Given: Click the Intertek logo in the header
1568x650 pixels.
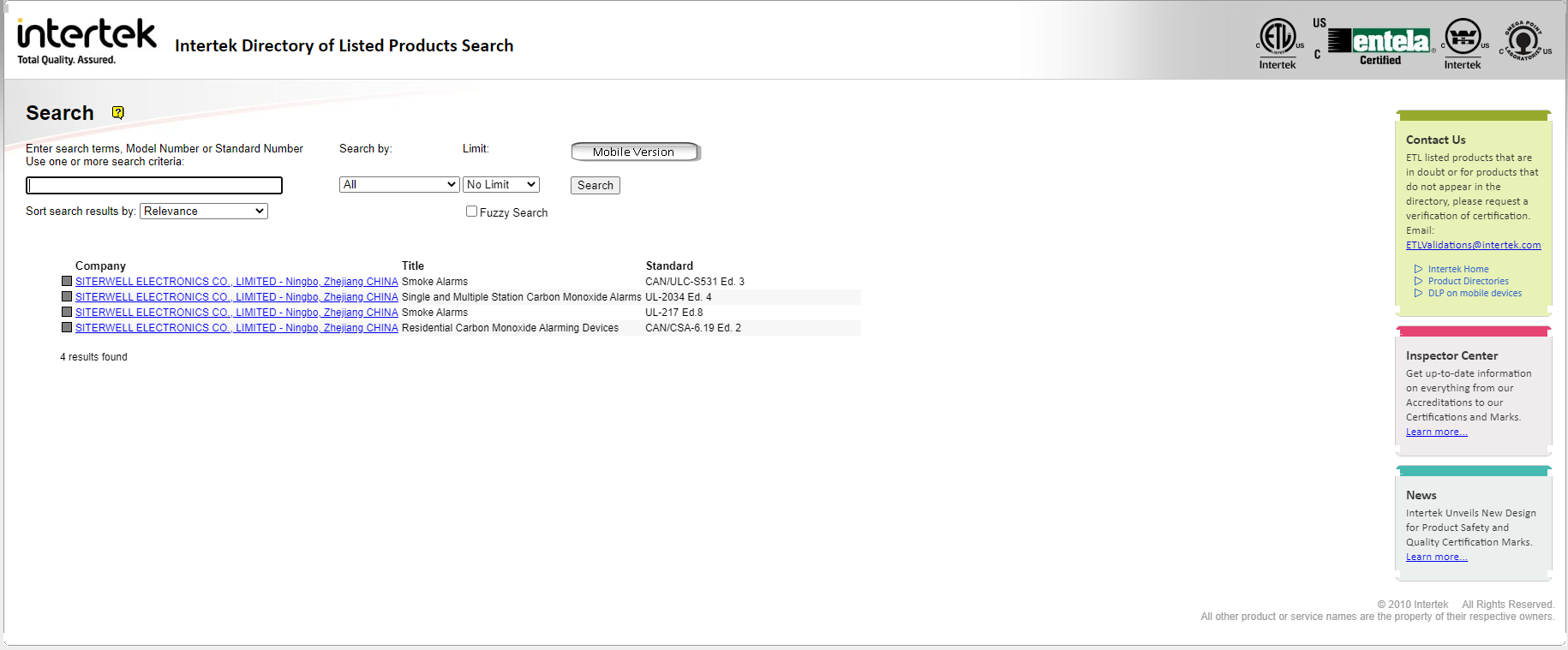Looking at the screenshot, I should coord(87,41).
